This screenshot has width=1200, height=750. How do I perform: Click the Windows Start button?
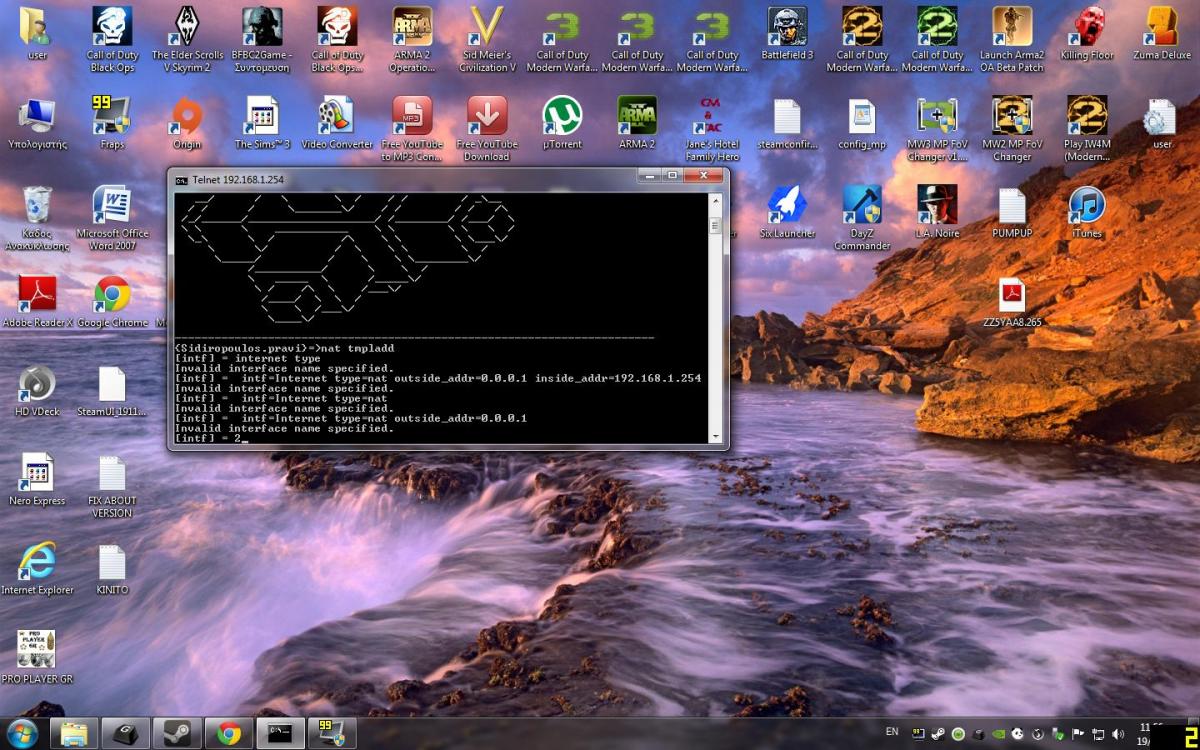click(x=22, y=733)
